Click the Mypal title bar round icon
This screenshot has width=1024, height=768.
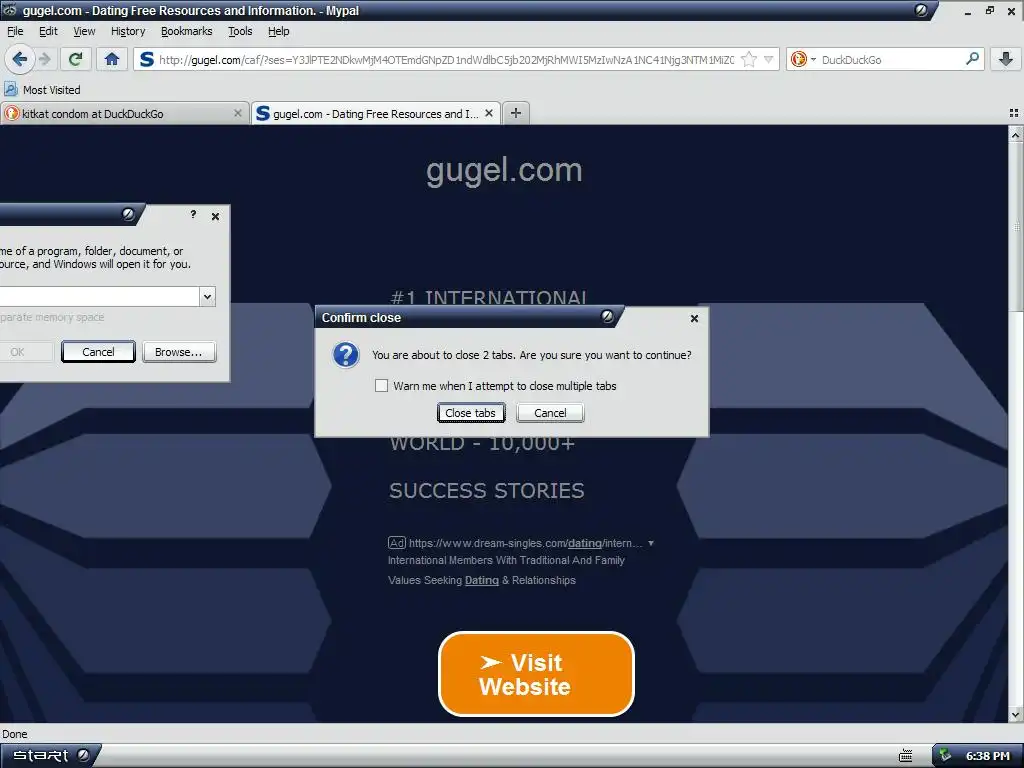click(921, 10)
